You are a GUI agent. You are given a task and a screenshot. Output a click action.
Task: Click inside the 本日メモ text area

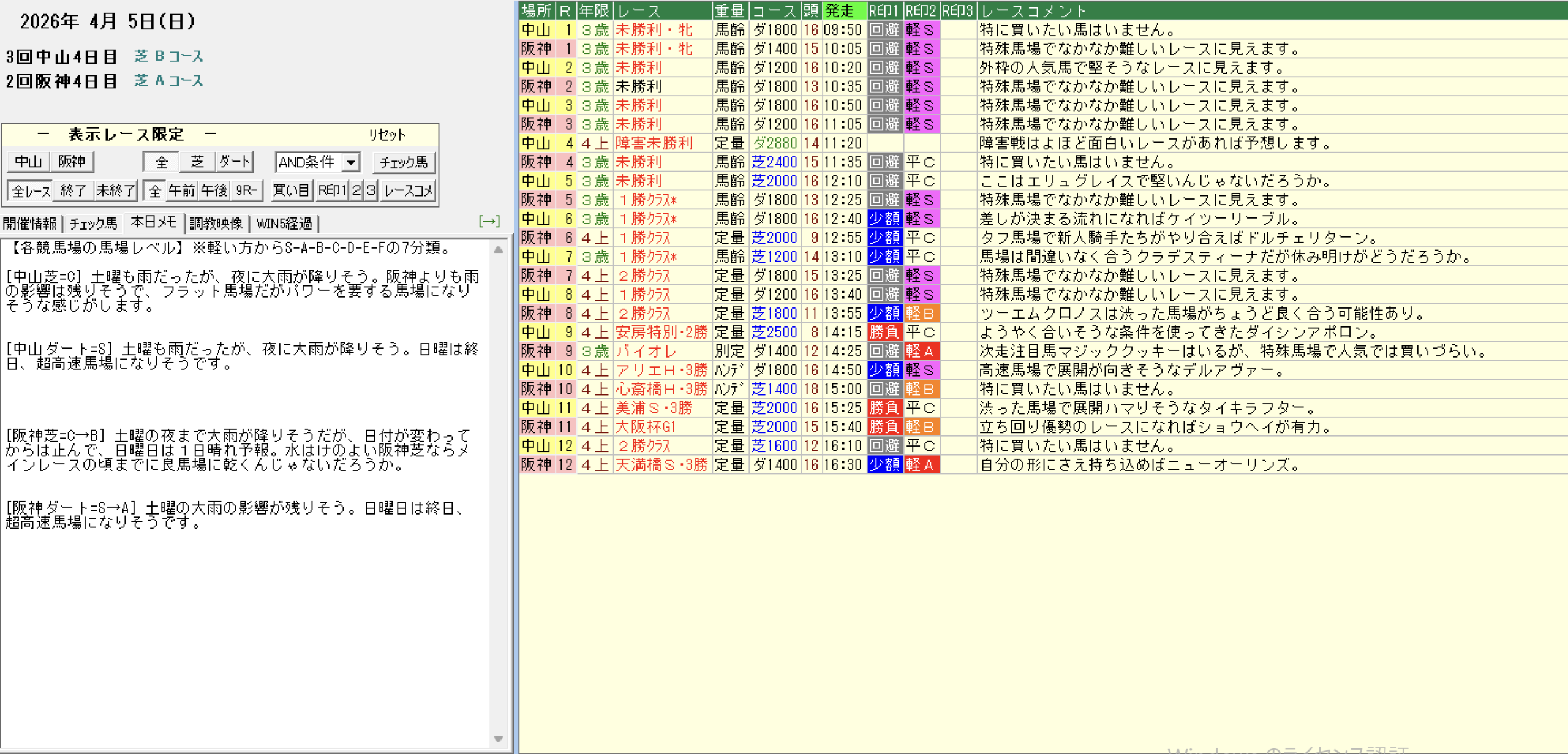245,613
